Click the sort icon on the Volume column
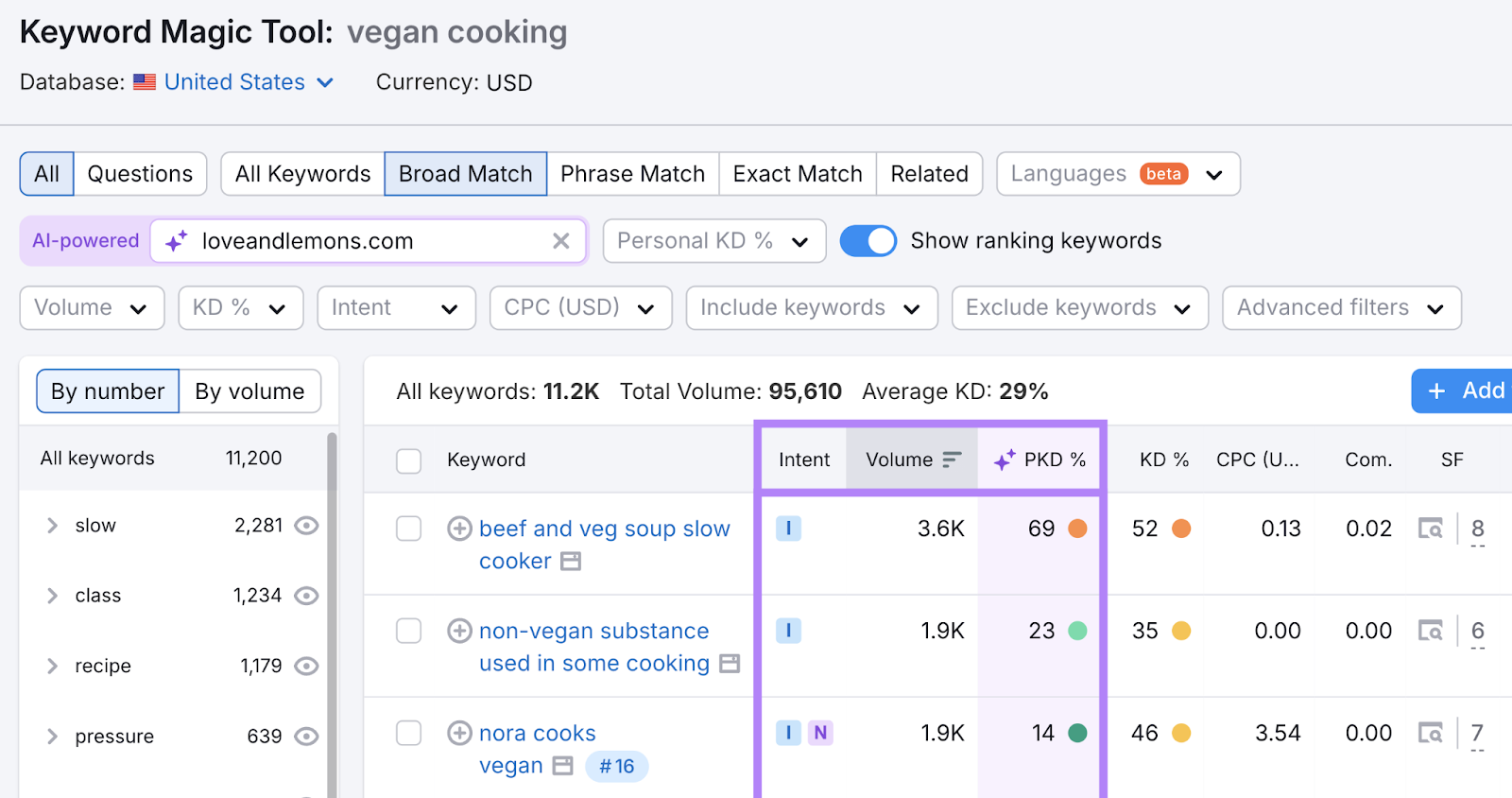This screenshot has height=798, width=1512. pyautogui.click(x=952, y=460)
